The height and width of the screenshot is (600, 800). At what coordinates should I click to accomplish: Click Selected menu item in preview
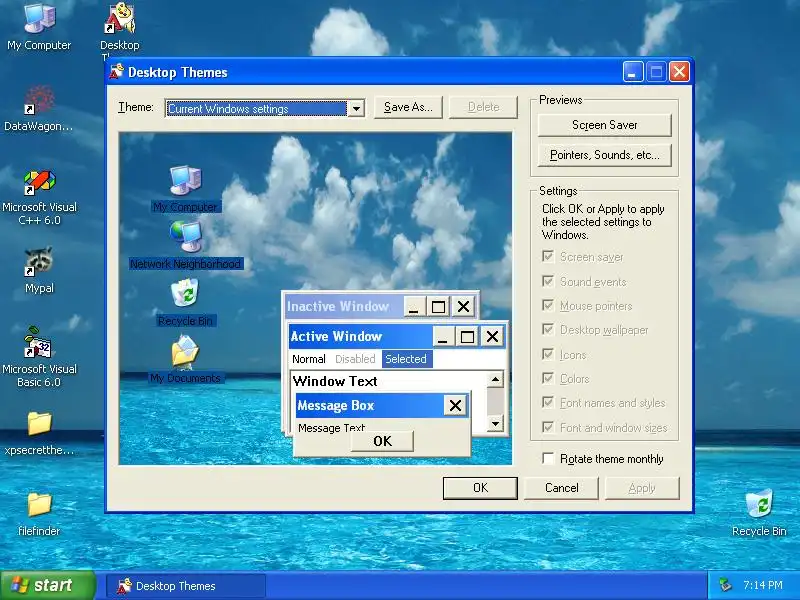(407, 359)
